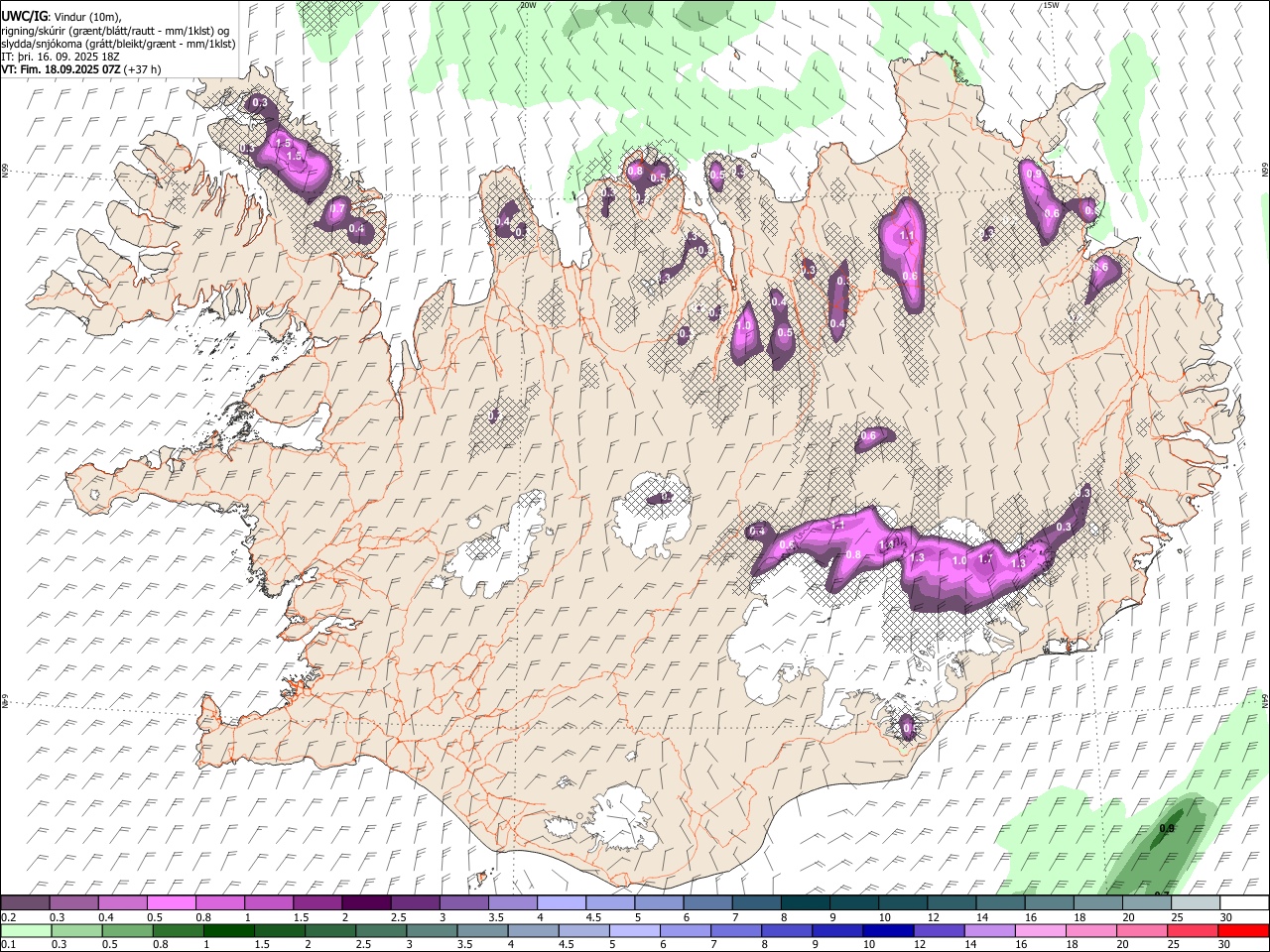Click the '0.1' label under lower legend row
1270x952 pixels.
(x=8, y=944)
